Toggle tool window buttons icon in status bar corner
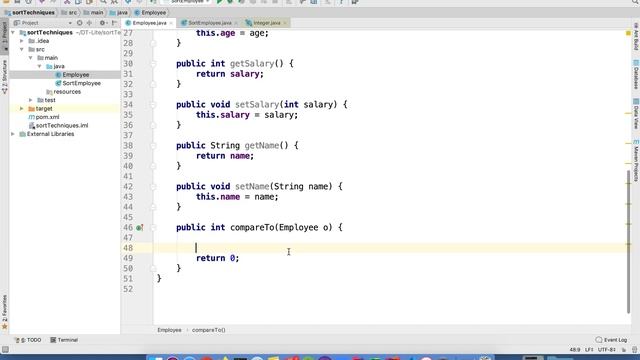 [5, 349]
